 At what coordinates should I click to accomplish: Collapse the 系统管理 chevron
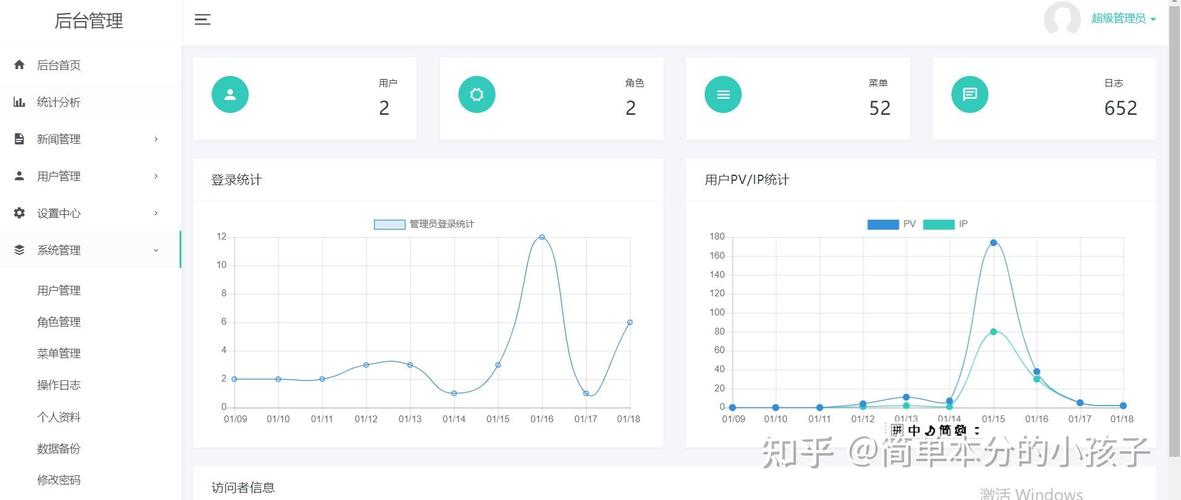(x=156, y=250)
